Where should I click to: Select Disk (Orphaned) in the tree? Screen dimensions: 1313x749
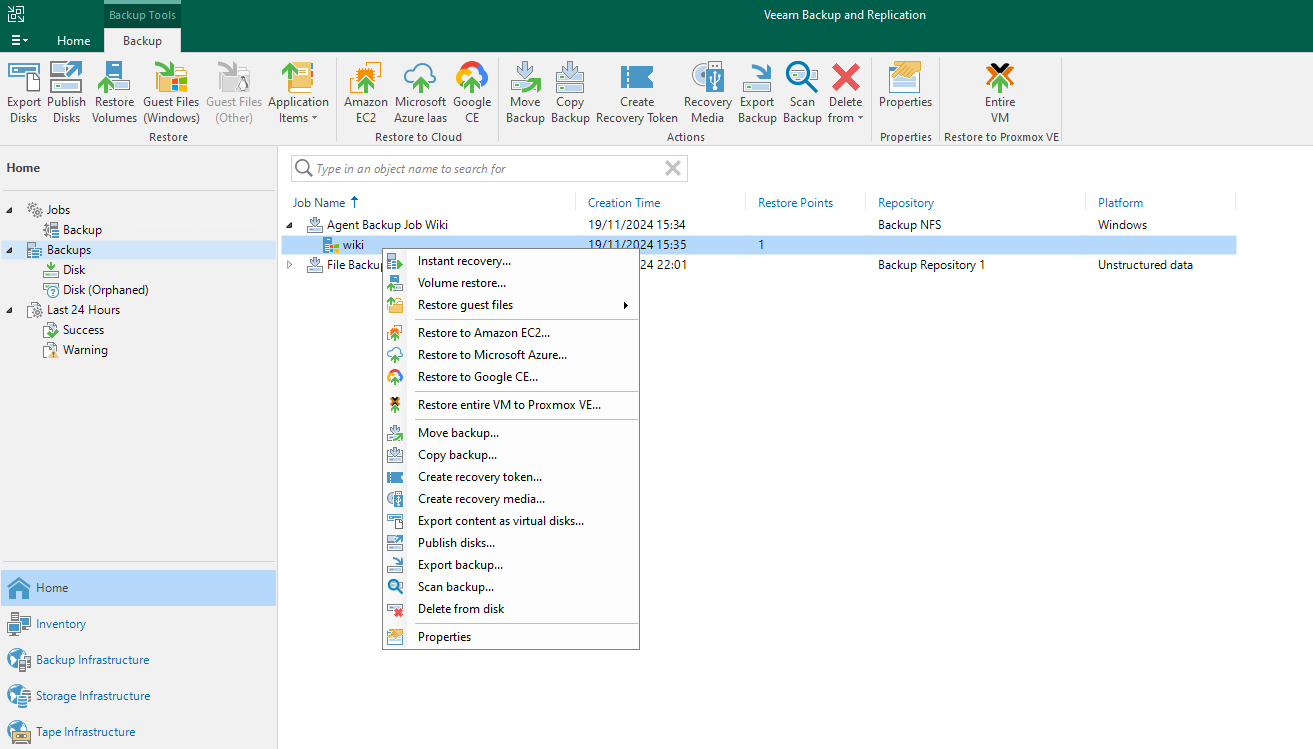(x=105, y=290)
